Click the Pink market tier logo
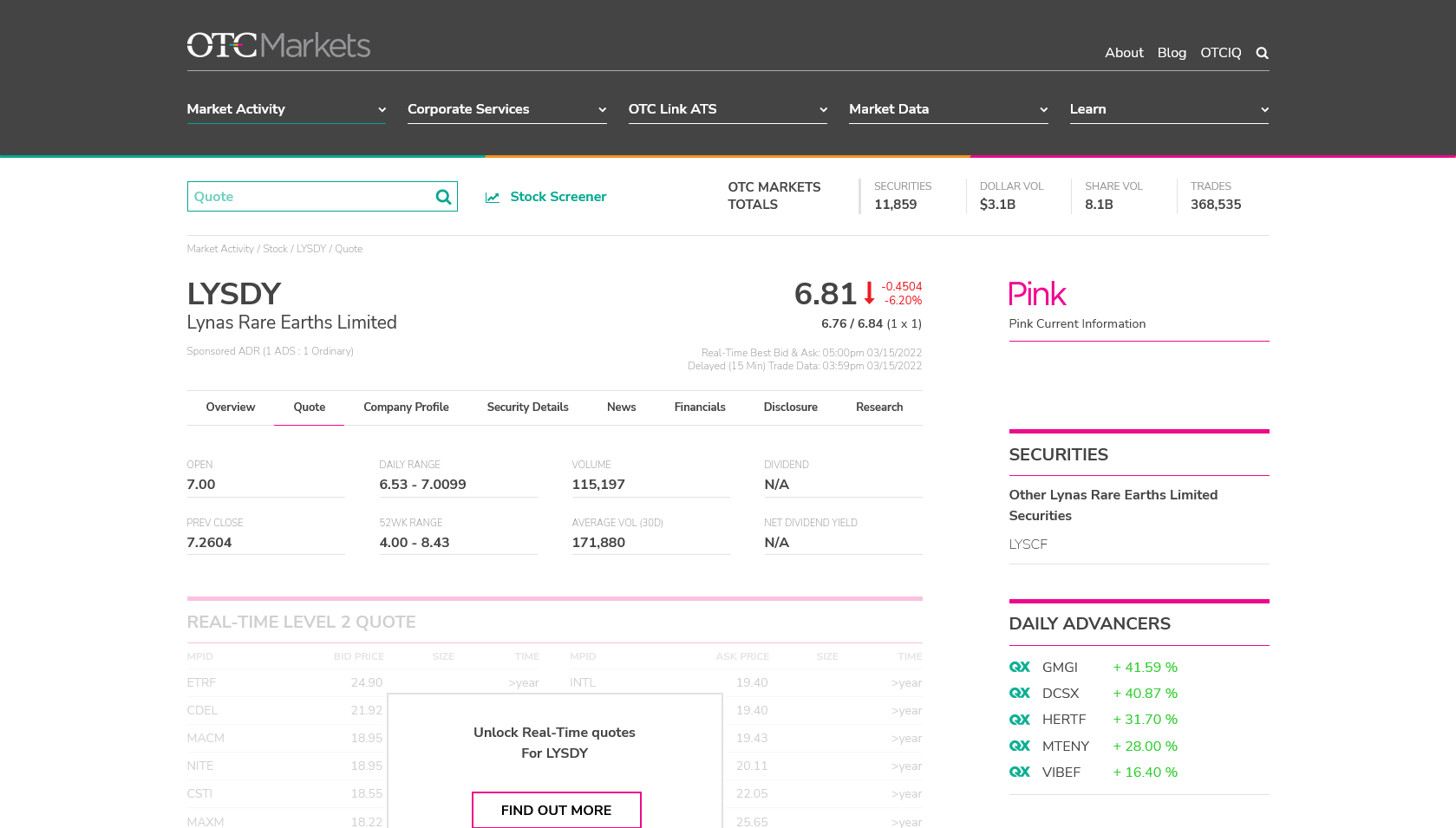This screenshot has height=828, width=1456. (1037, 294)
